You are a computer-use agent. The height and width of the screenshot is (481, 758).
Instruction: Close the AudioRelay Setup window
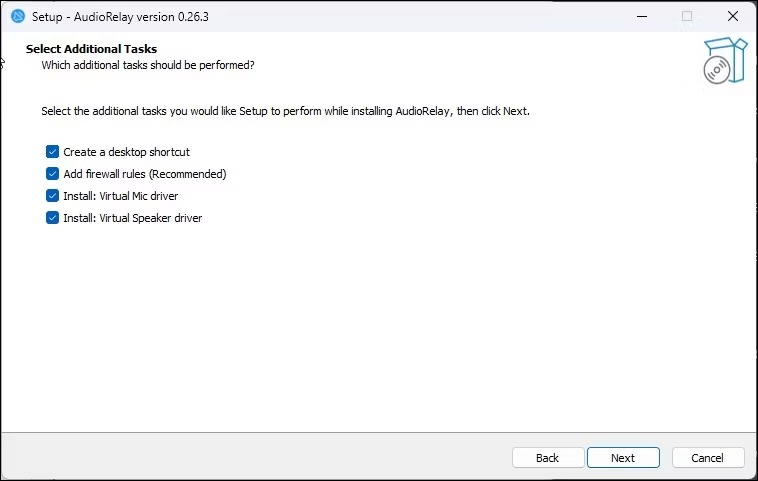tap(733, 16)
